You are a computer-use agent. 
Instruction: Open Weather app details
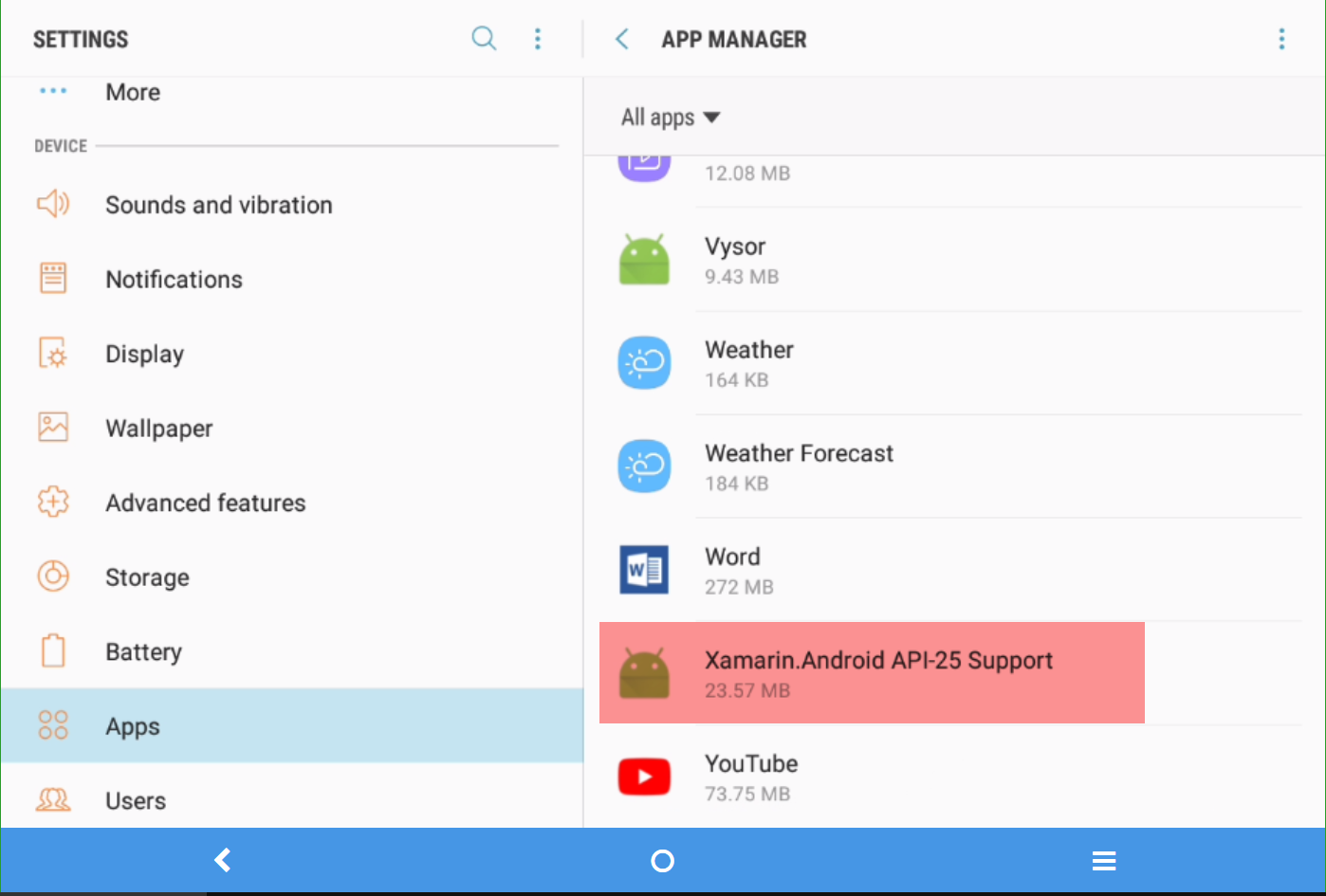[x=954, y=363]
